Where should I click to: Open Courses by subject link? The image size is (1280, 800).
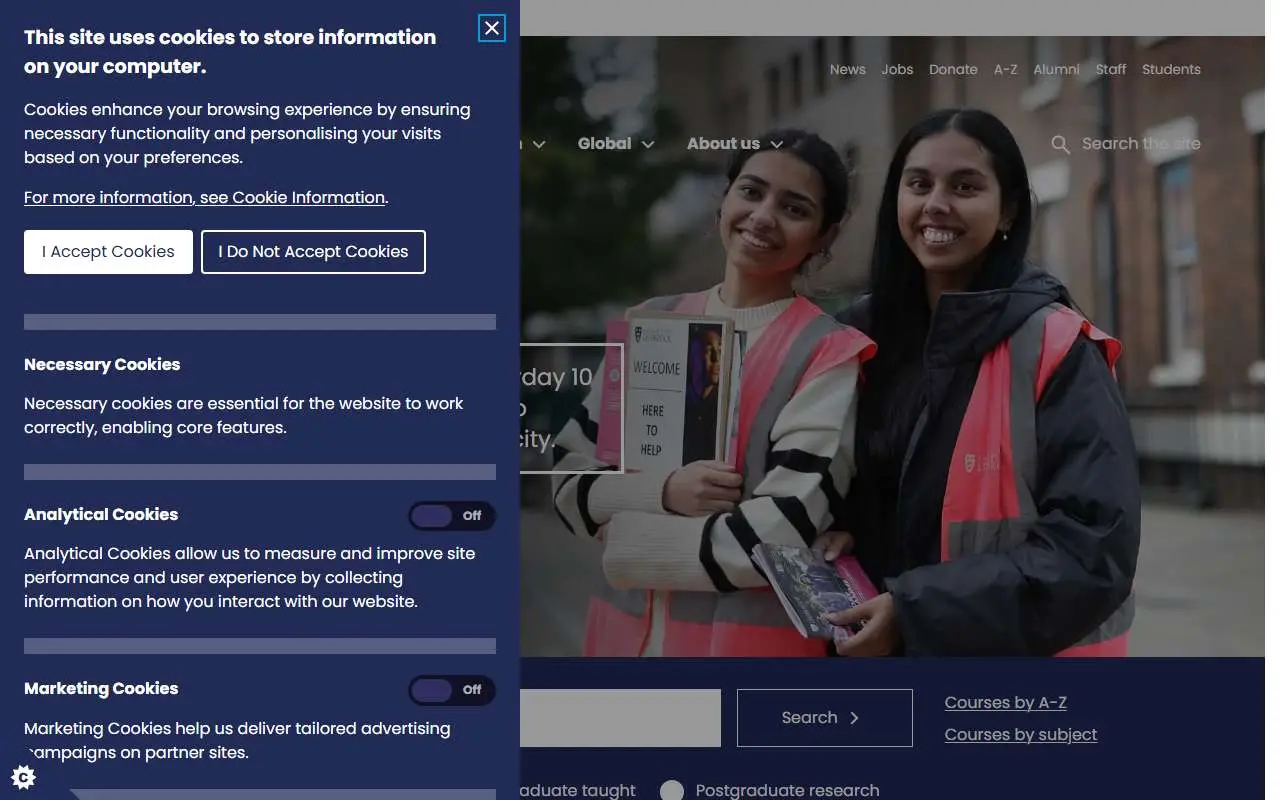[1021, 735]
